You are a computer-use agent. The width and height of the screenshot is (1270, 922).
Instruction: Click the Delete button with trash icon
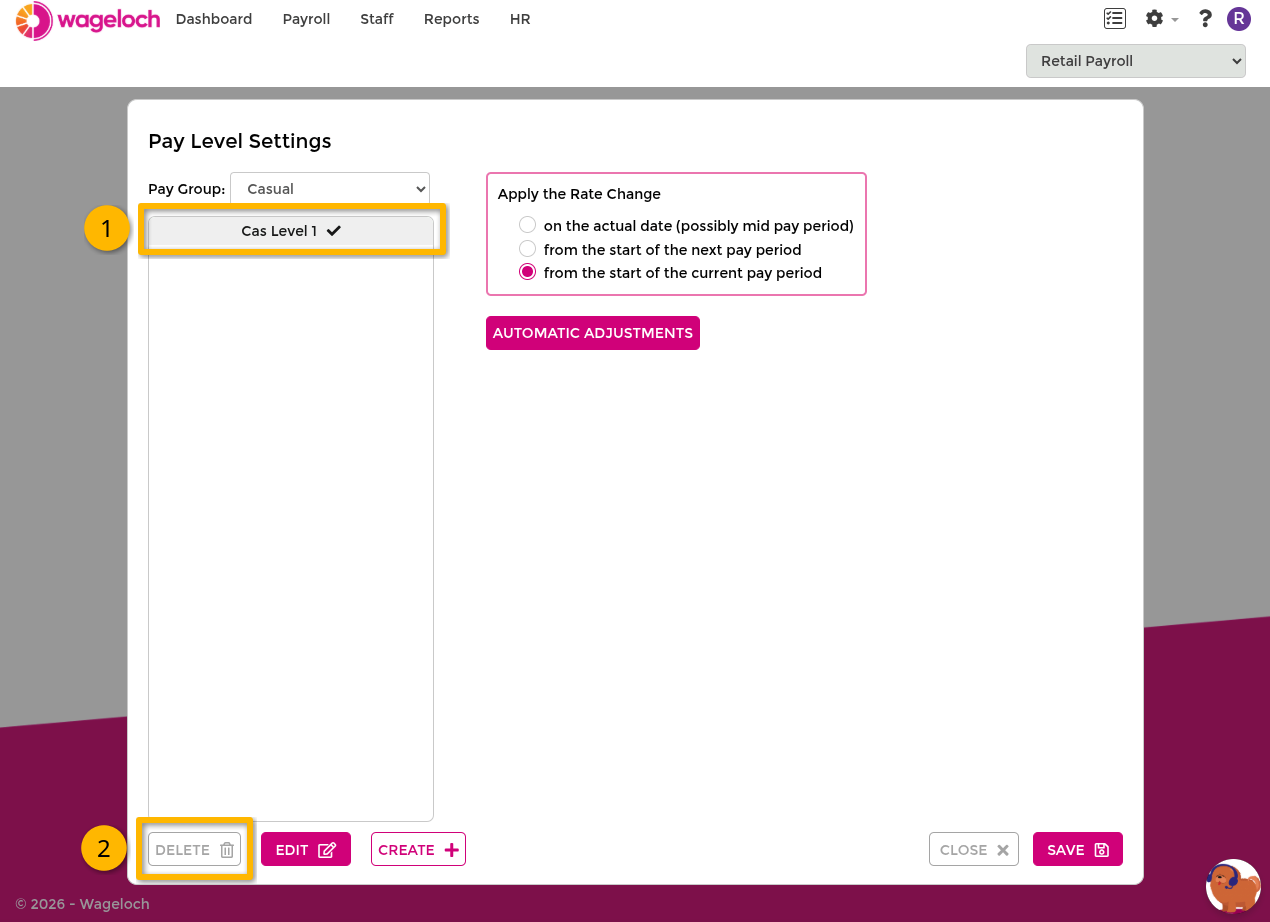coord(195,849)
